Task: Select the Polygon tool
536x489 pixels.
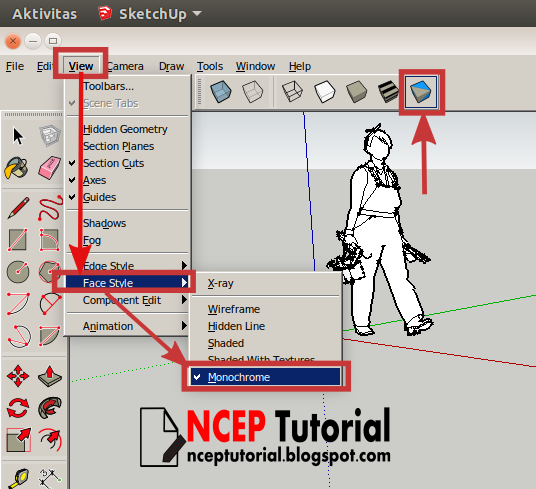Action: point(50,272)
